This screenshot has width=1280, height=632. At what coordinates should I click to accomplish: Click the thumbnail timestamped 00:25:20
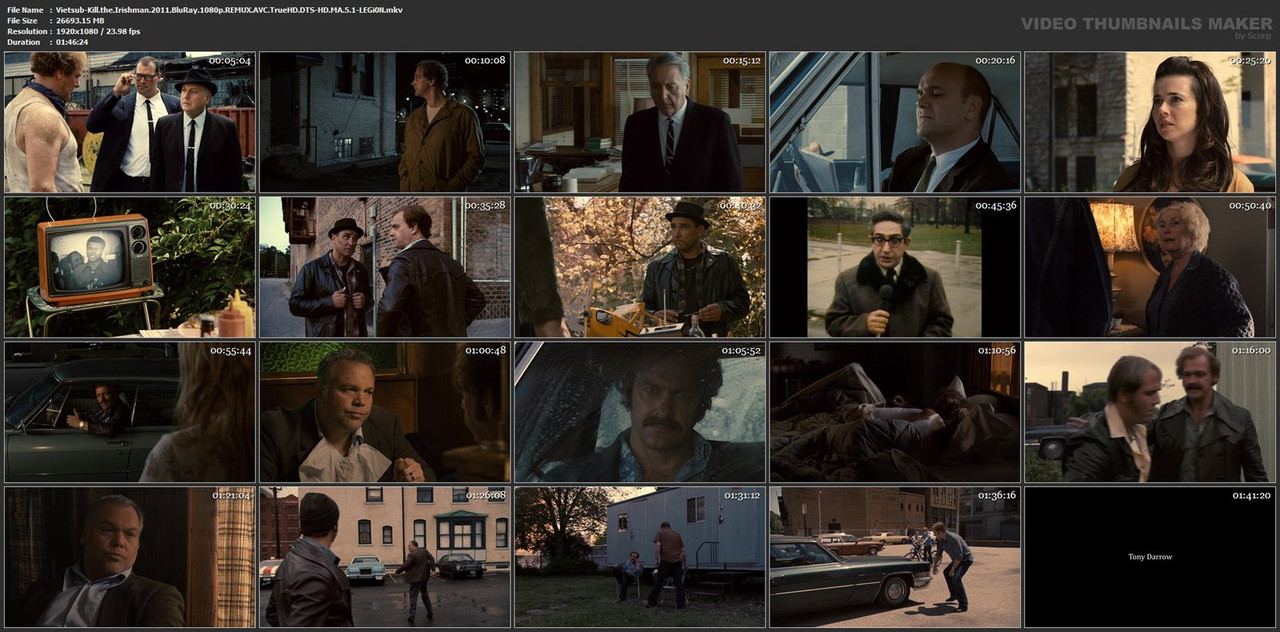click(1150, 122)
